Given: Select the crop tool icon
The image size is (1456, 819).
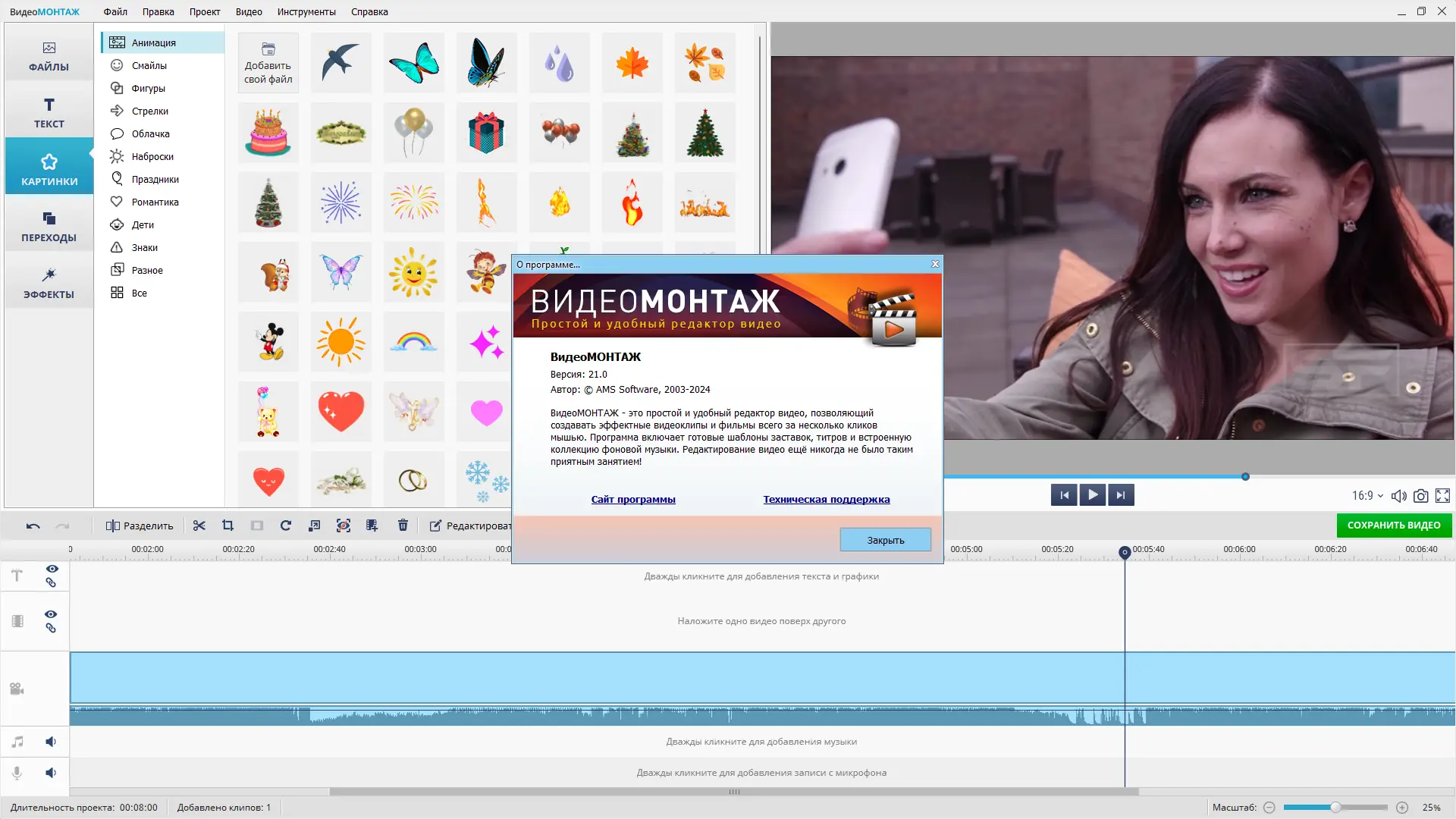Looking at the screenshot, I should [227, 526].
